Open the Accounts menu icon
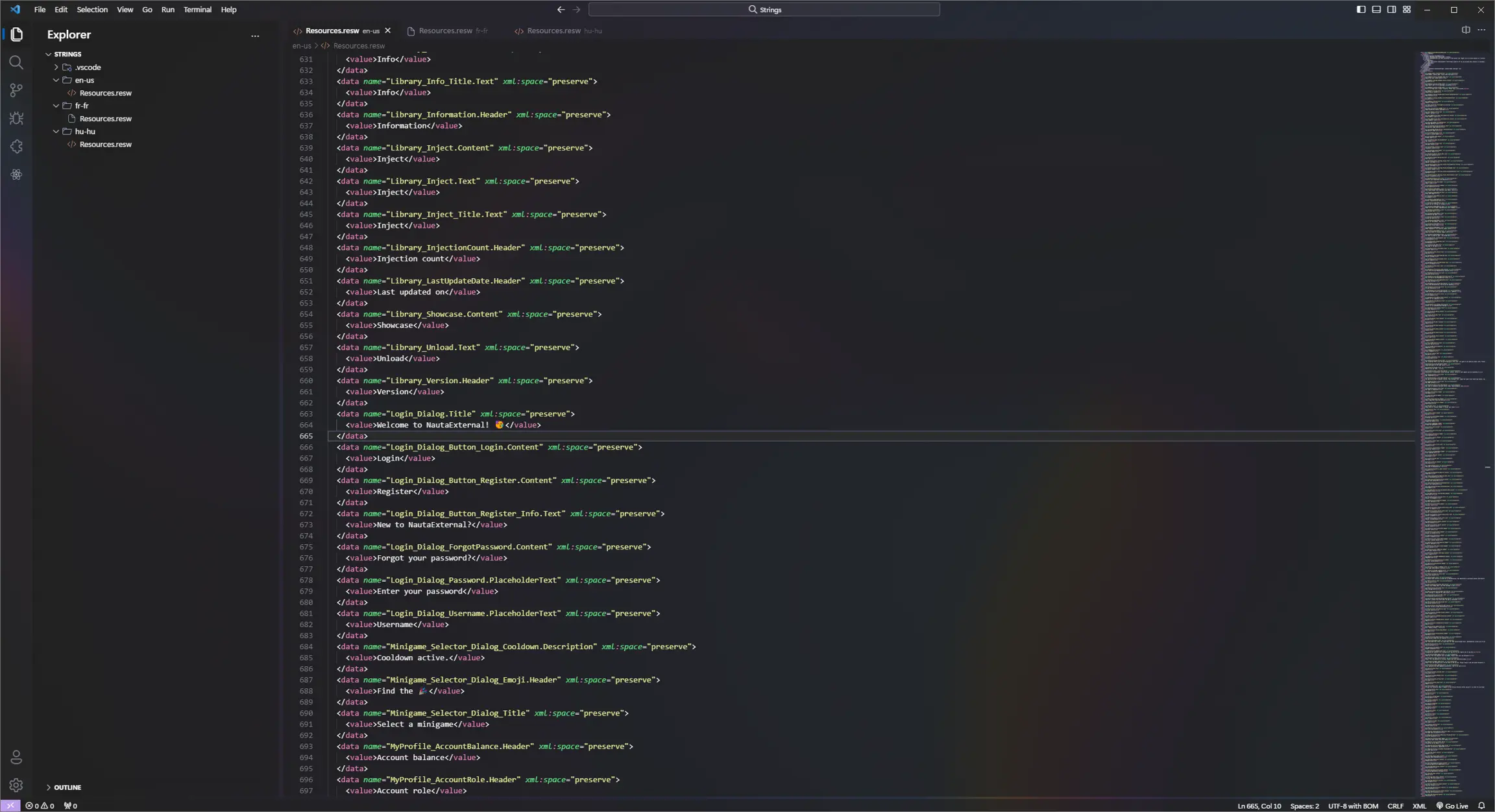Viewport: 1495px width, 812px height. [16, 757]
